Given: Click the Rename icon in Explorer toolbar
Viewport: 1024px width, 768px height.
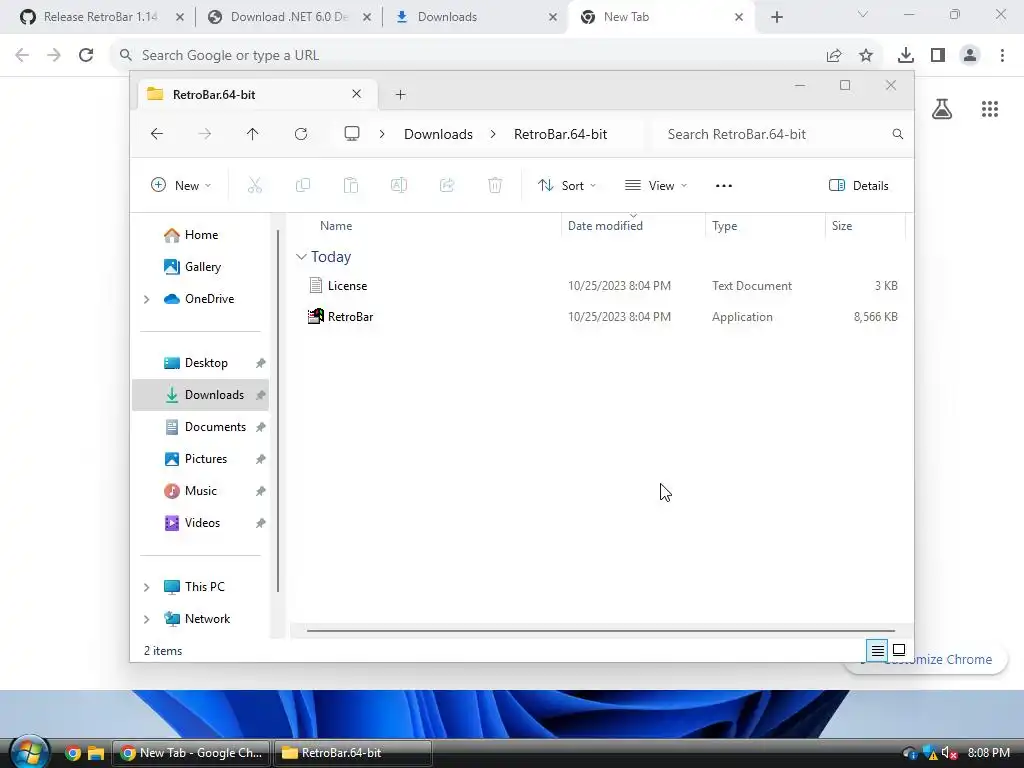Looking at the screenshot, I should click(x=399, y=185).
